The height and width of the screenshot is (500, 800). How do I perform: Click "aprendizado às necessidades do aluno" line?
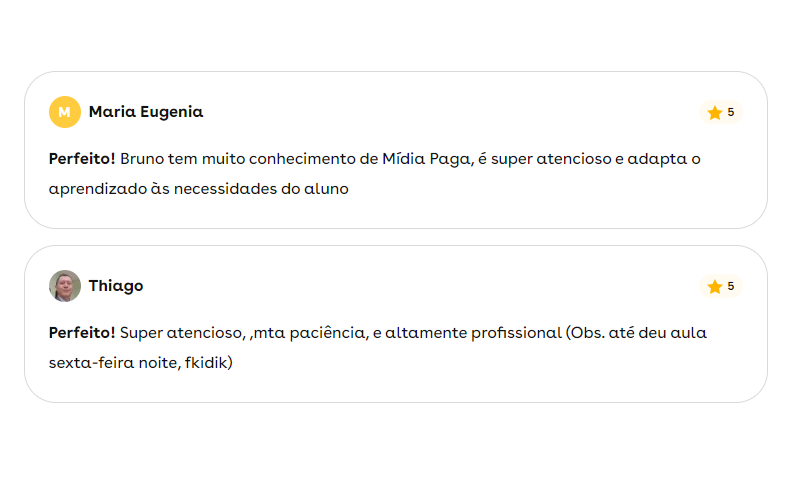coord(198,188)
